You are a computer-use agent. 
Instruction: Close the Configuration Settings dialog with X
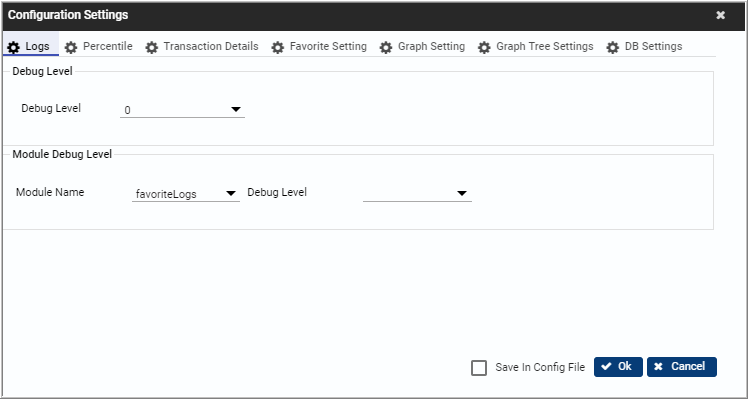[720, 15]
